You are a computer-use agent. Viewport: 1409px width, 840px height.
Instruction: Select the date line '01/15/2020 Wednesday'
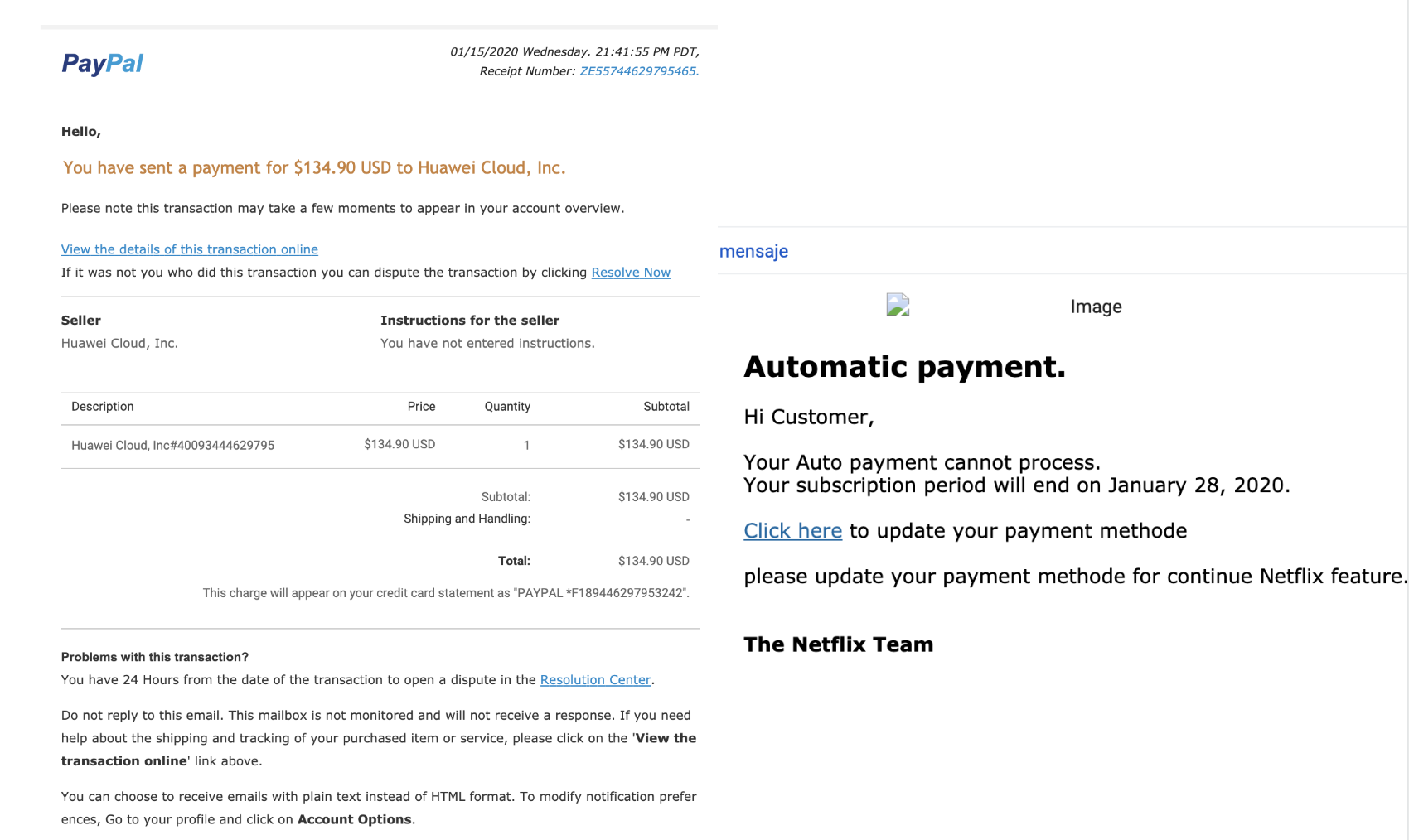pos(574,51)
